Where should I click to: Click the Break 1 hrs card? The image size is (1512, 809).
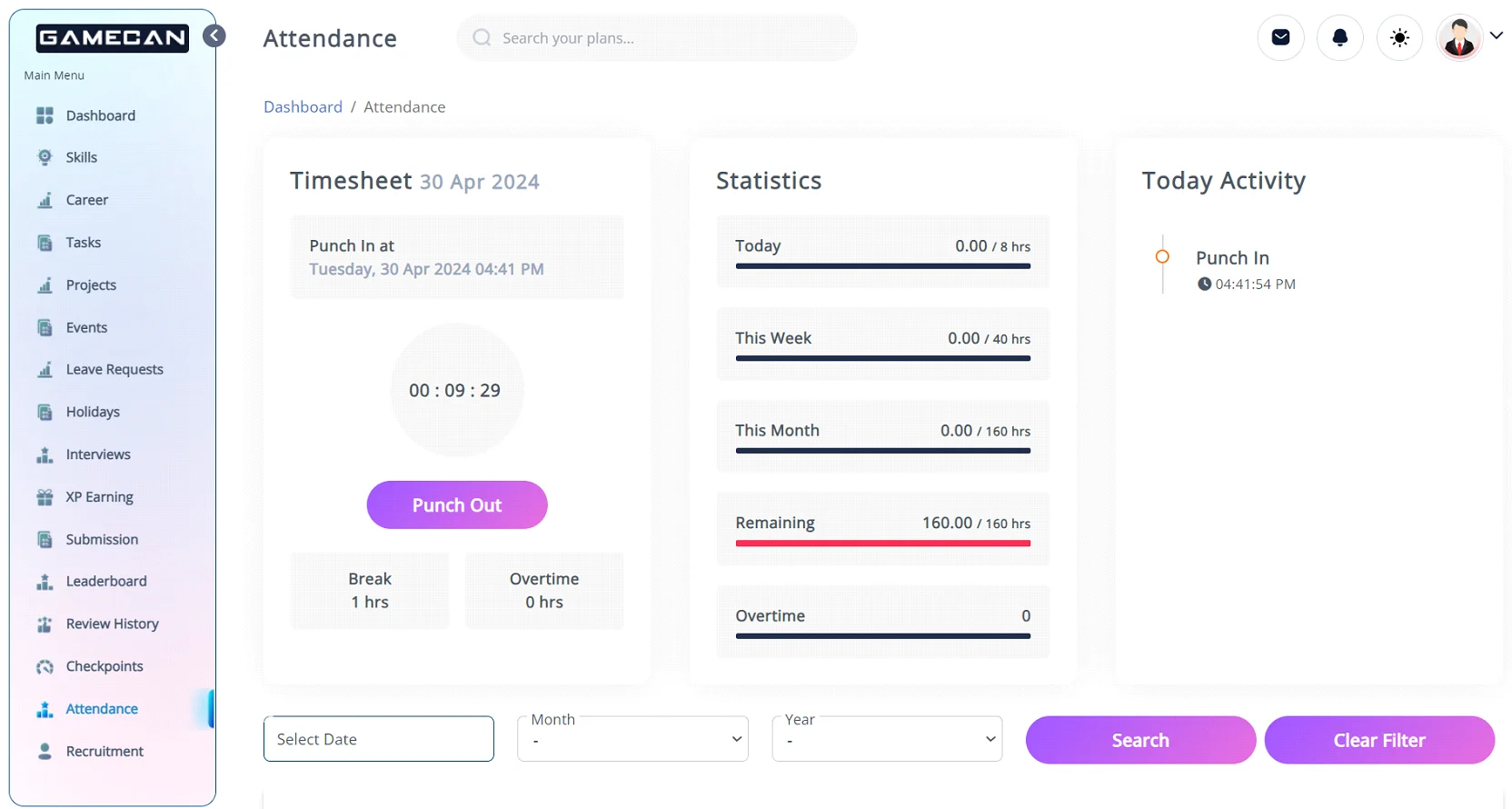[370, 591]
